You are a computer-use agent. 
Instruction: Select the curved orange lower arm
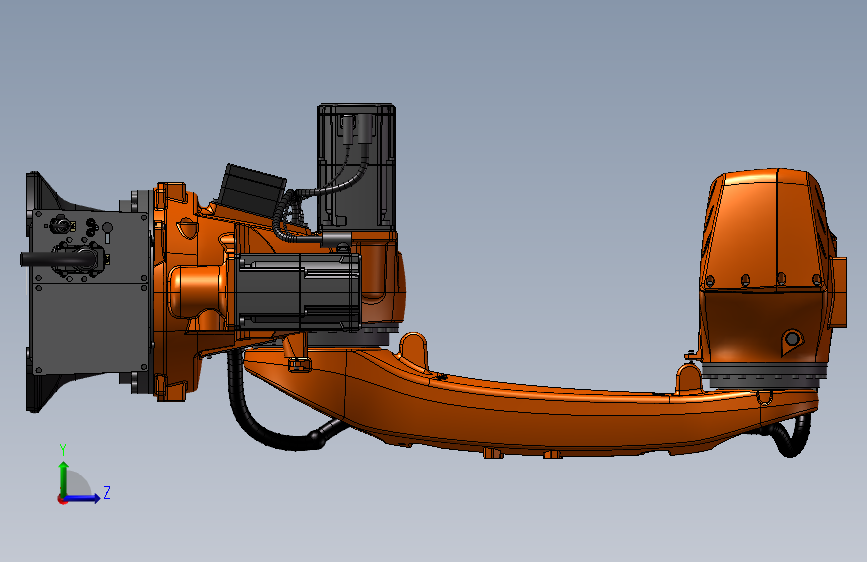tap(531, 404)
